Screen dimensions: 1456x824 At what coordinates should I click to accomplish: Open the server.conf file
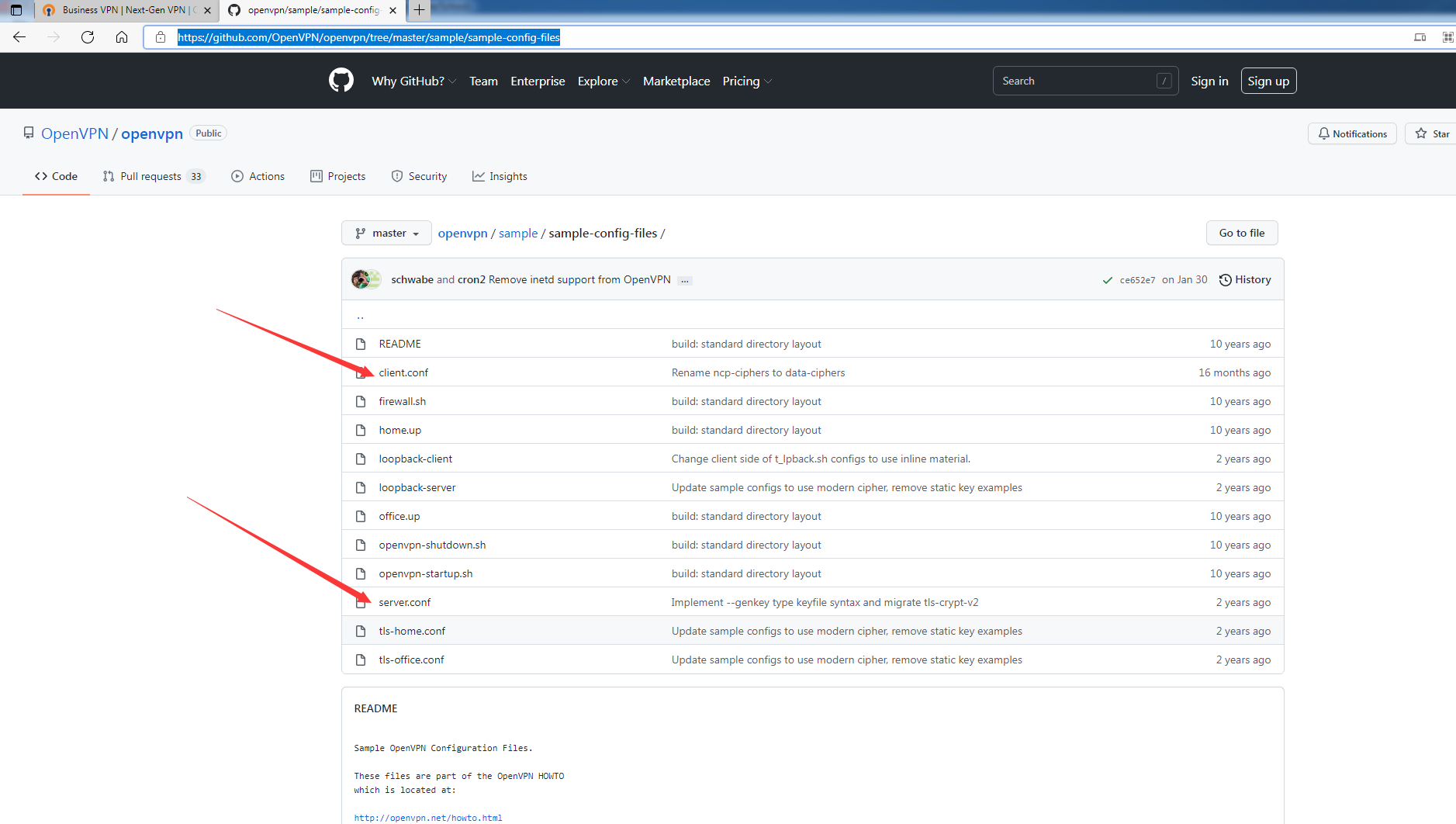tap(404, 601)
